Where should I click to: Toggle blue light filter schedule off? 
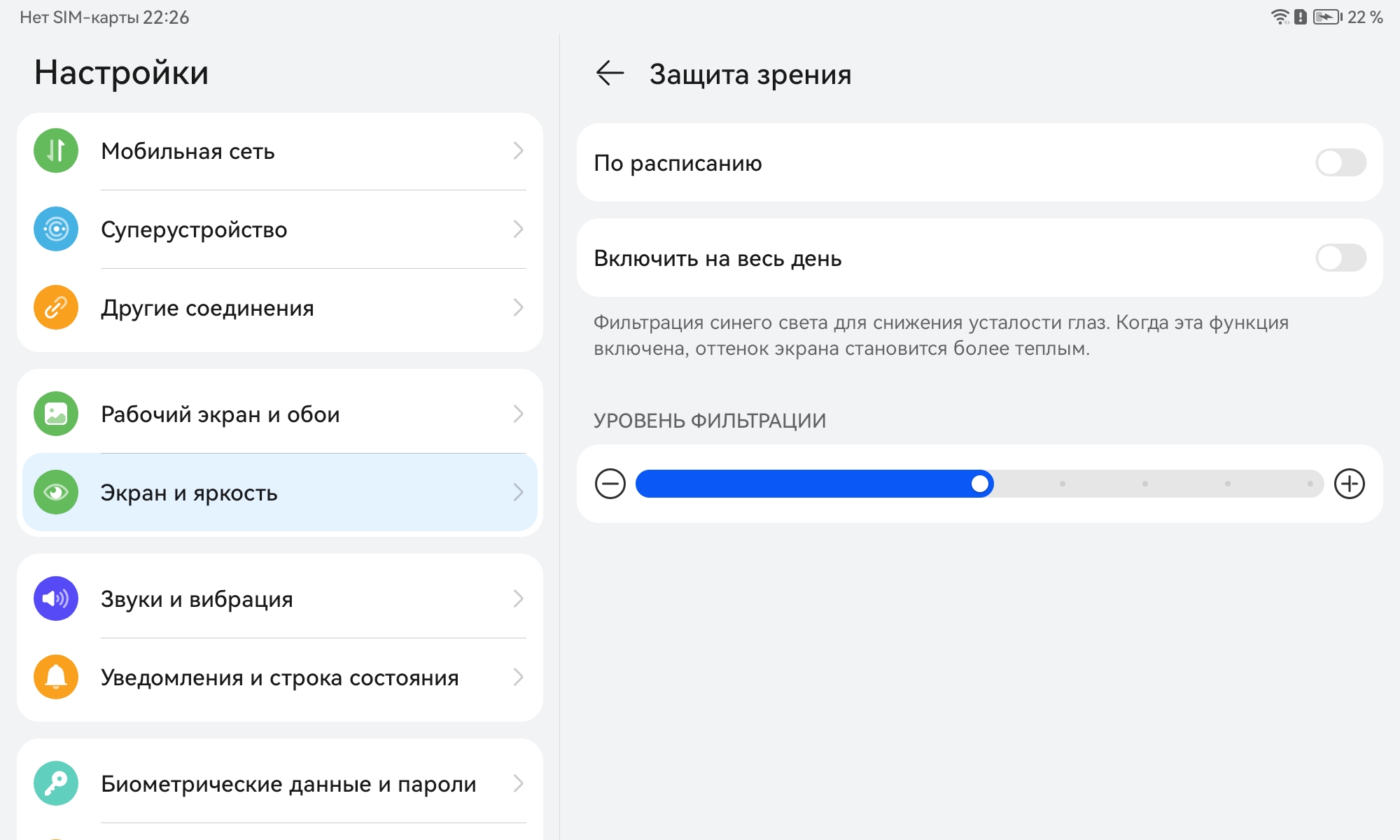pyautogui.click(x=1344, y=163)
